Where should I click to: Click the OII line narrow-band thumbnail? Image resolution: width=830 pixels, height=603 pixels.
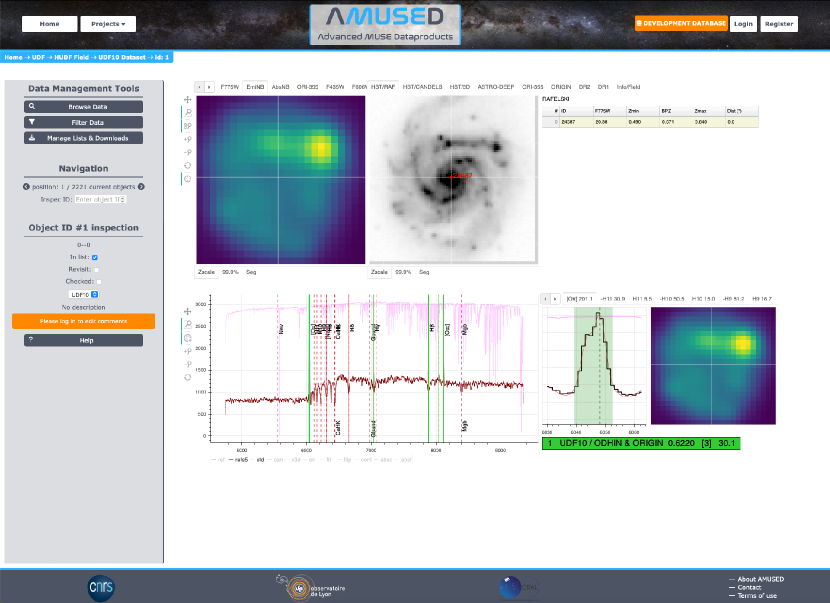(x=713, y=366)
